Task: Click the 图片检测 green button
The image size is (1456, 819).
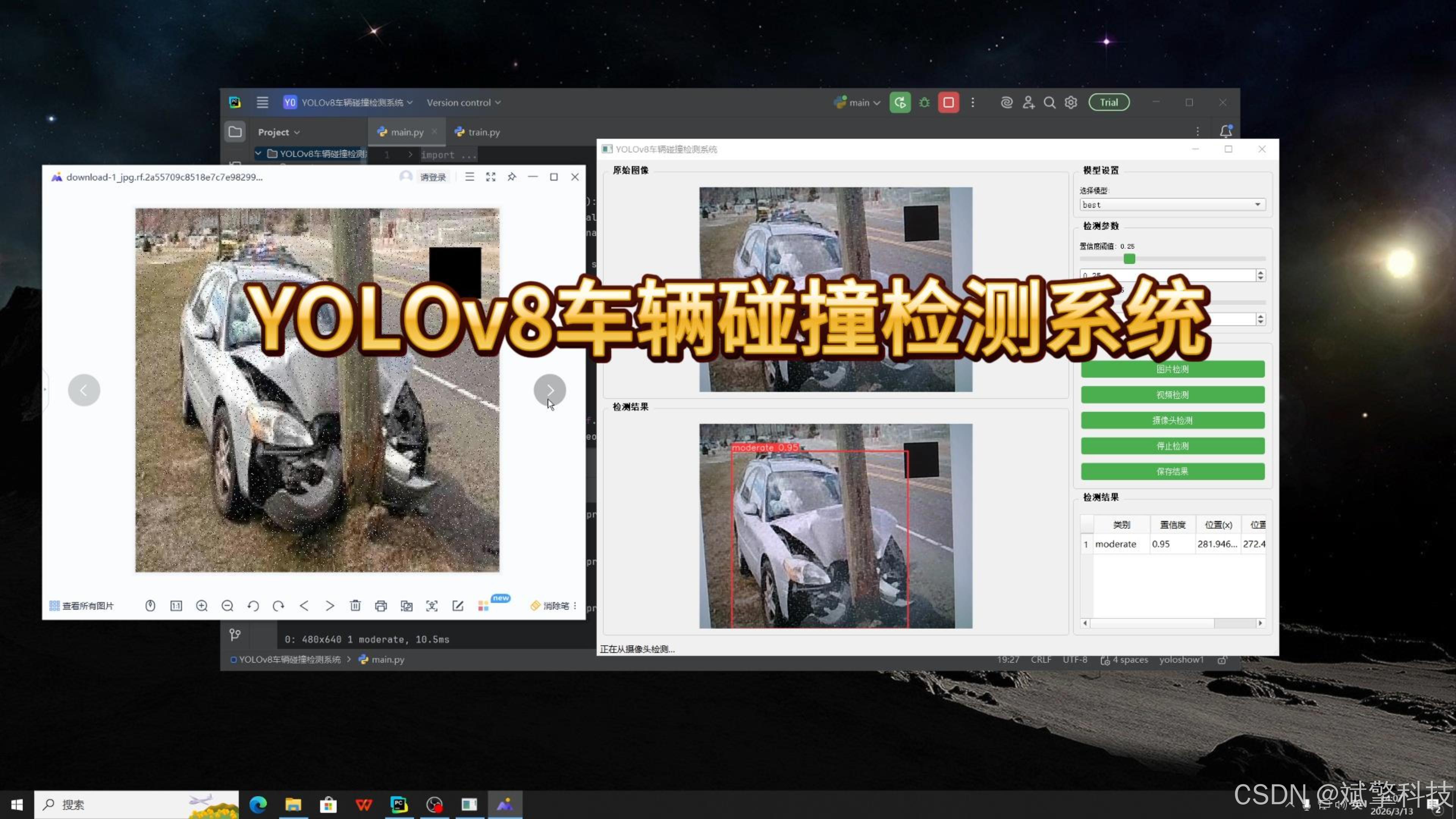Action: point(1172,369)
